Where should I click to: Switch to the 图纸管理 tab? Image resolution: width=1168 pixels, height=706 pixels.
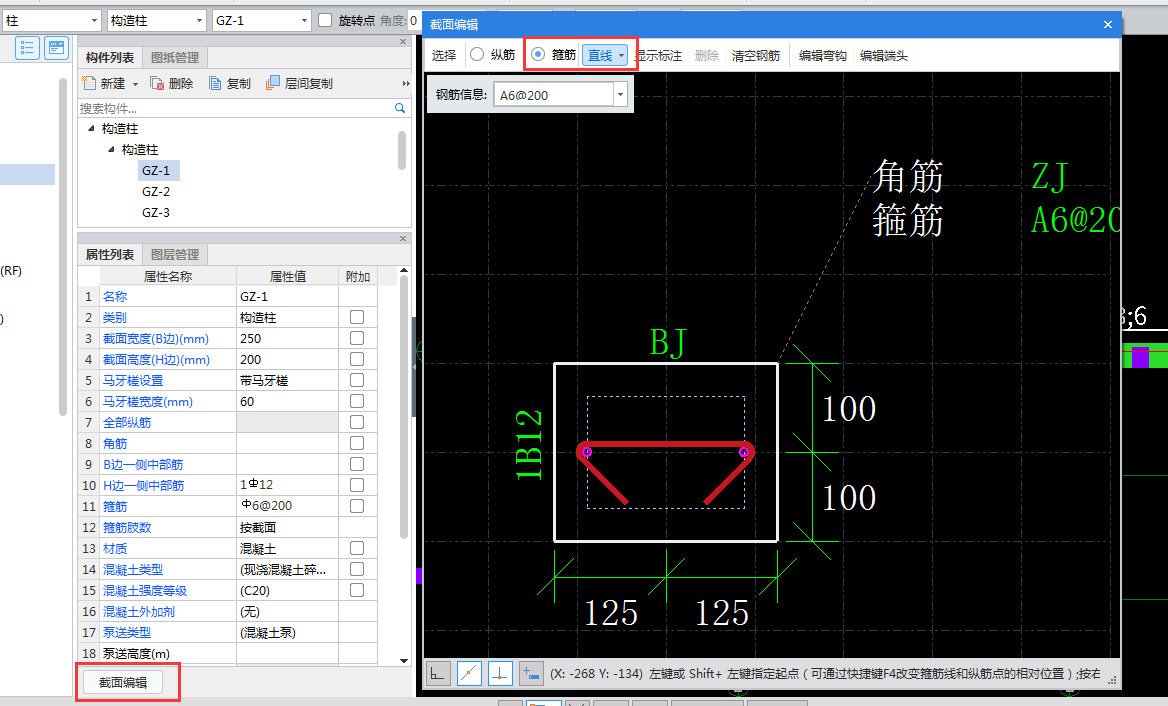pos(175,57)
